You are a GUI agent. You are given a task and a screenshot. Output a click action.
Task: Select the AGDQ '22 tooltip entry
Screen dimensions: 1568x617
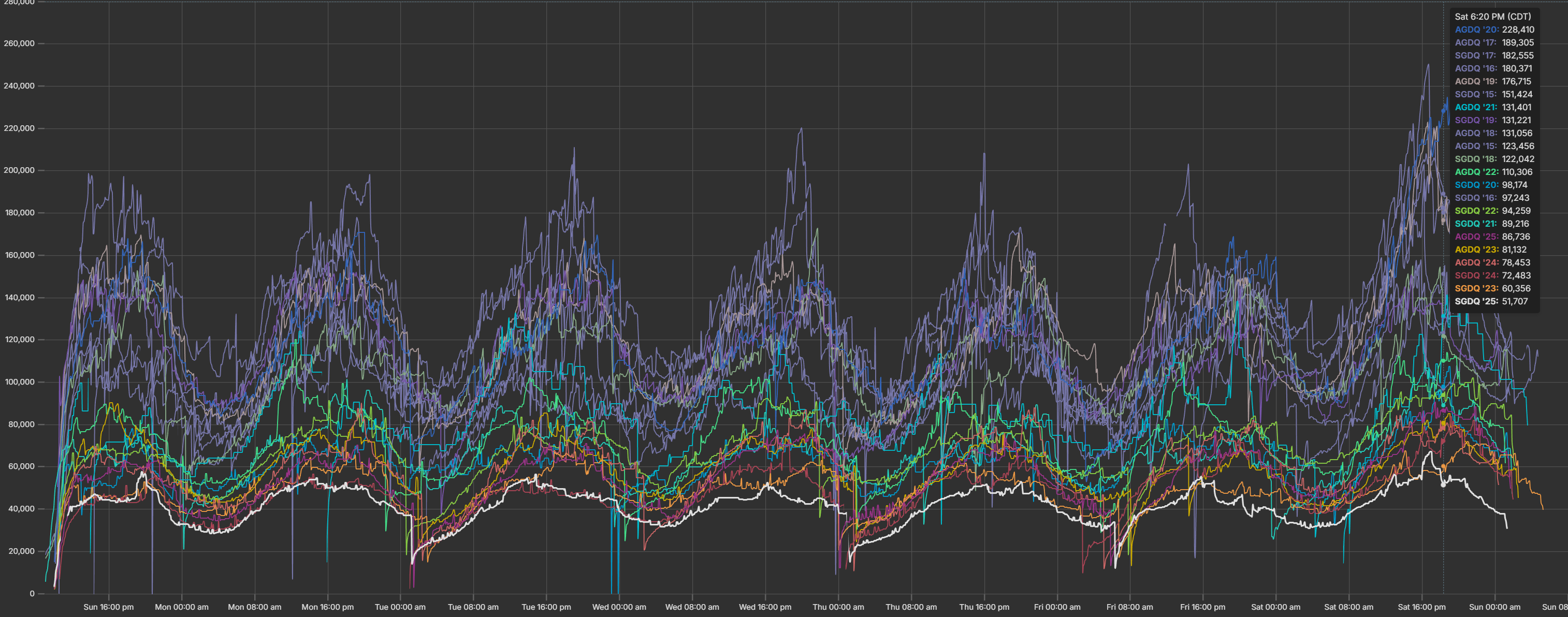[1494, 172]
